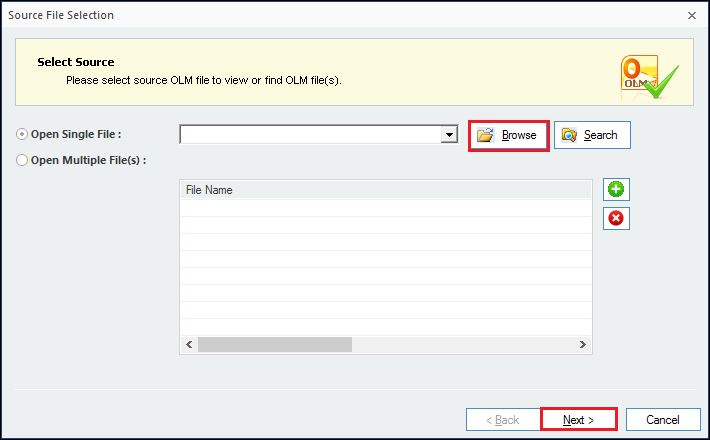Cancel the source file selection
Screen dimensions: 710x440
[663, 420]
